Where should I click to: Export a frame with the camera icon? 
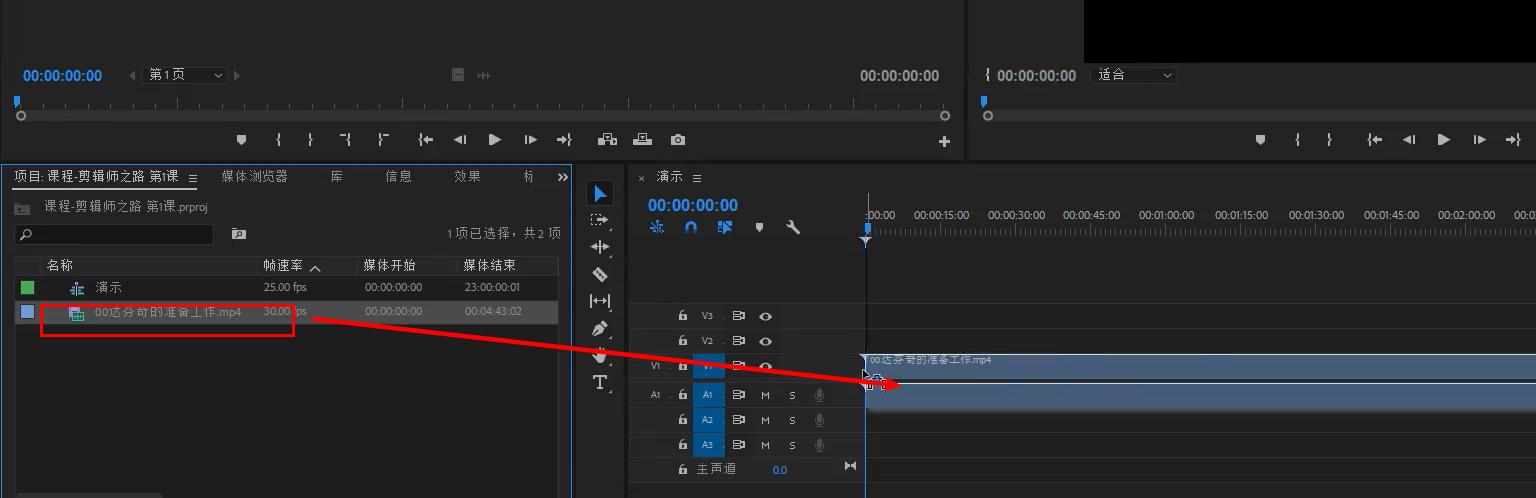[x=678, y=140]
